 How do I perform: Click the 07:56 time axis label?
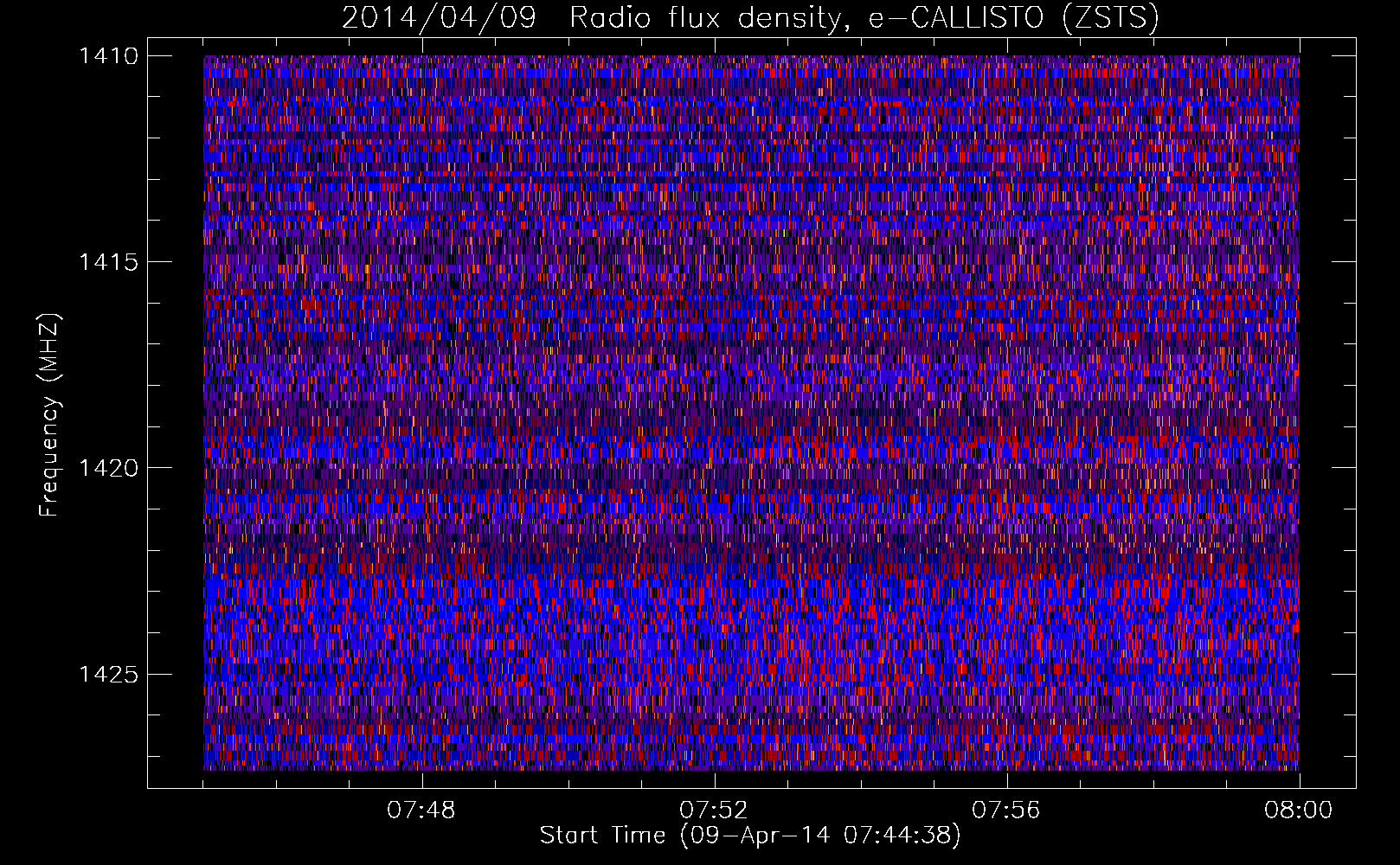coord(1006,811)
